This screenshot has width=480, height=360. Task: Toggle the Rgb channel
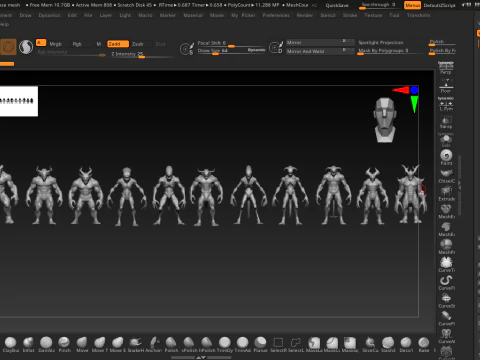(x=77, y=44)
